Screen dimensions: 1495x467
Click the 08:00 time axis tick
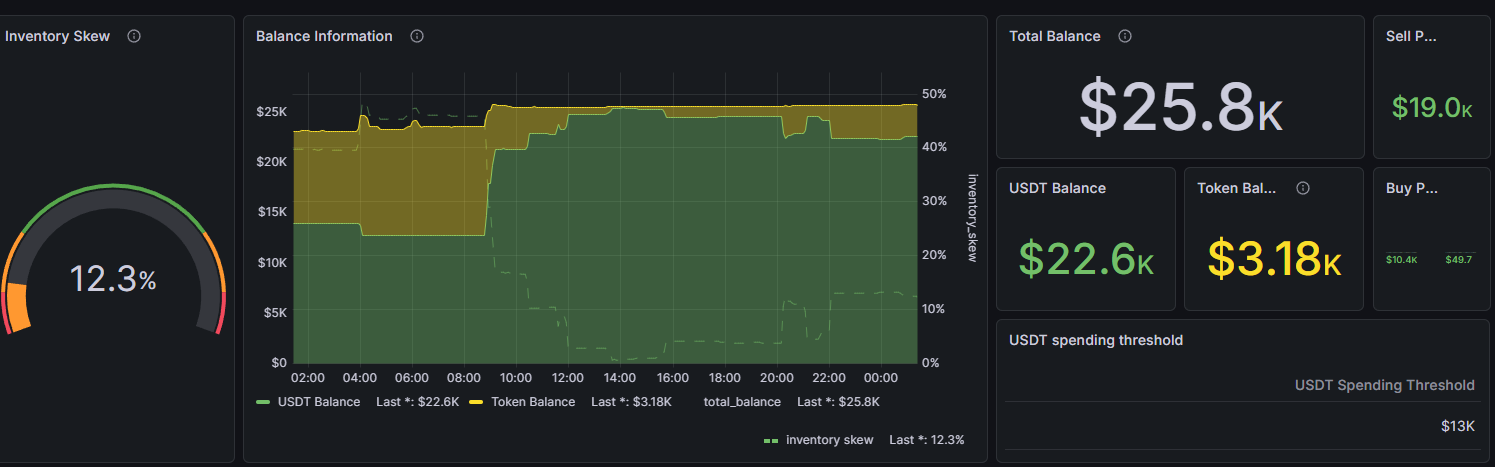(464, 378)
